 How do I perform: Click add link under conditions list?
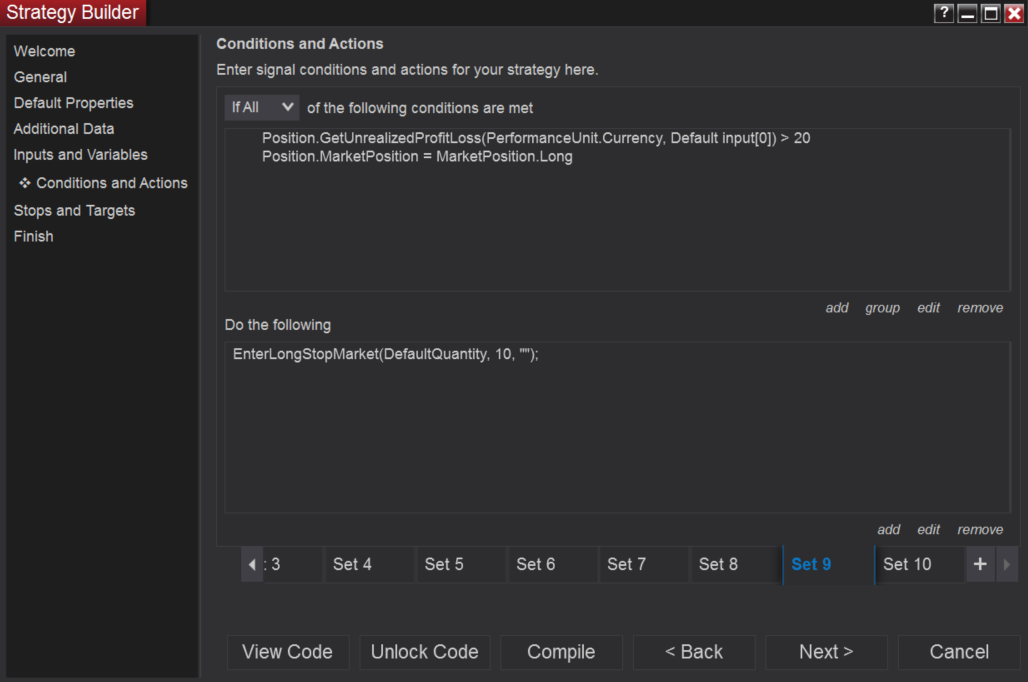837,308
